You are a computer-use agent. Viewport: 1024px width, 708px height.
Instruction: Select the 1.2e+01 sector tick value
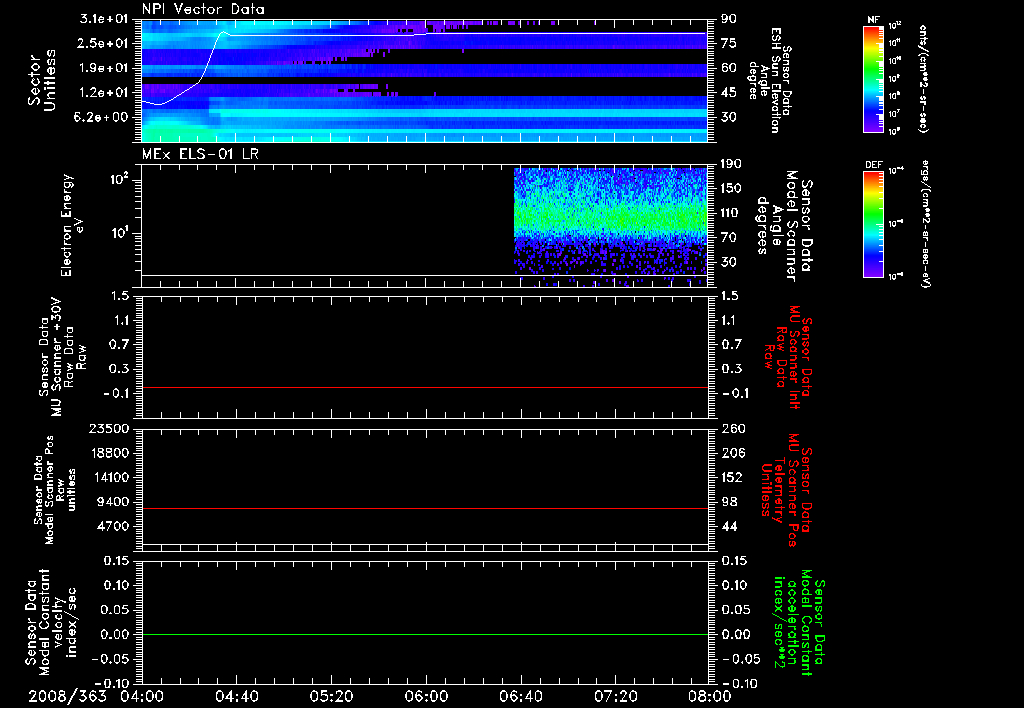(103, 93)
